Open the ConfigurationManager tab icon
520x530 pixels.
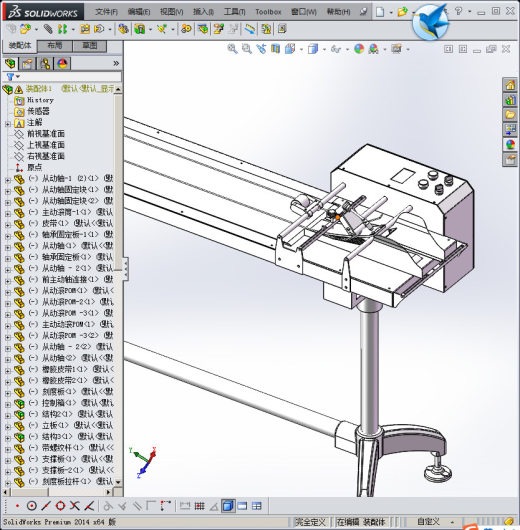pos(45,63)
